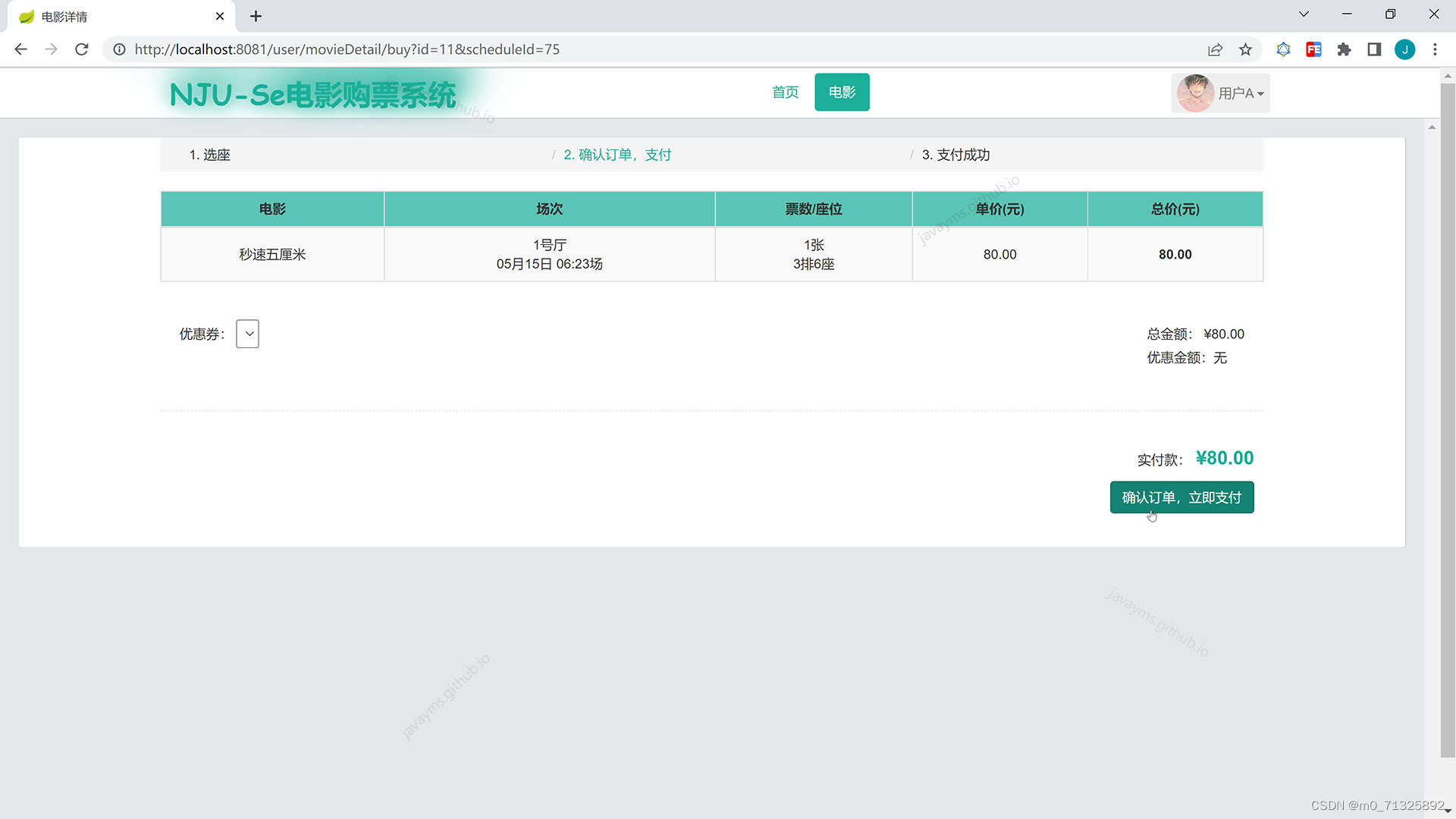Open the FE helper extension icon

pos(1313,49)
